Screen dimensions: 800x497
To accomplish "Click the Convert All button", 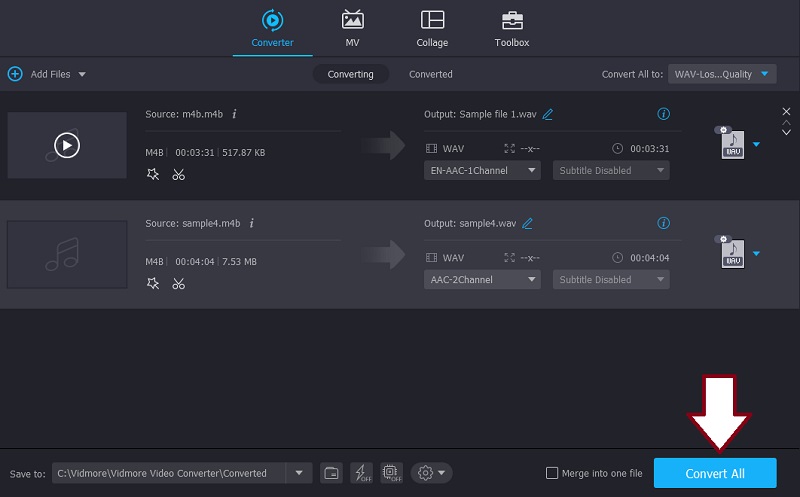I will [714, 473].
